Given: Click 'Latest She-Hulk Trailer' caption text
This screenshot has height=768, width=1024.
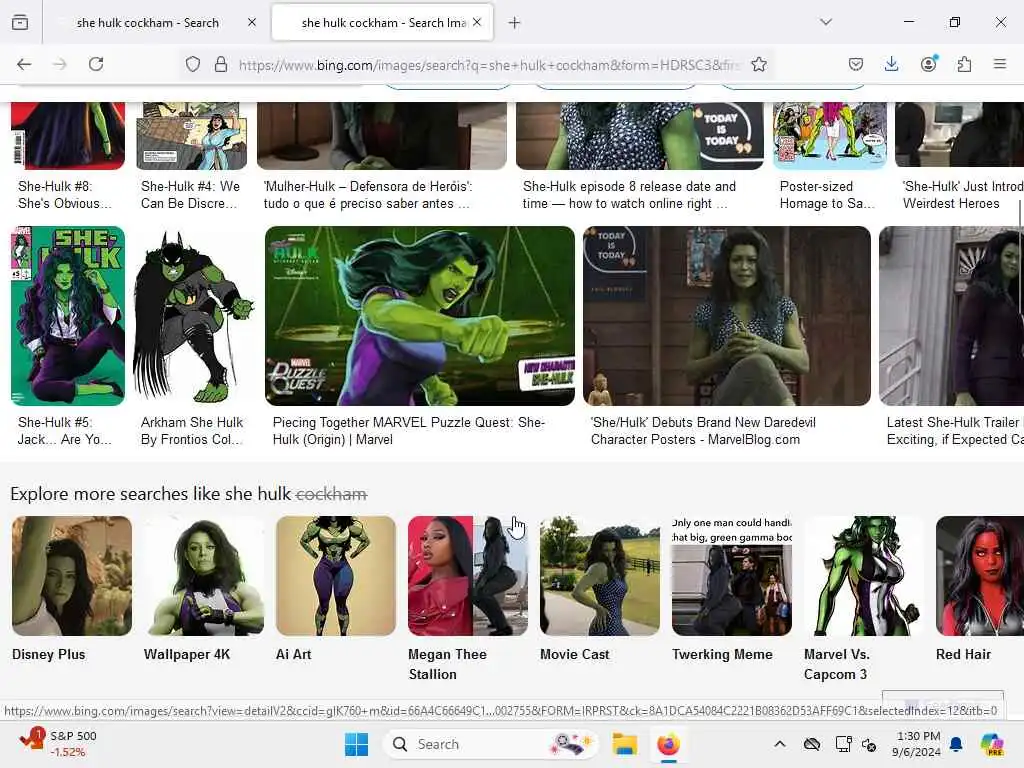Looking at the screenshot, I should [955, 431].
